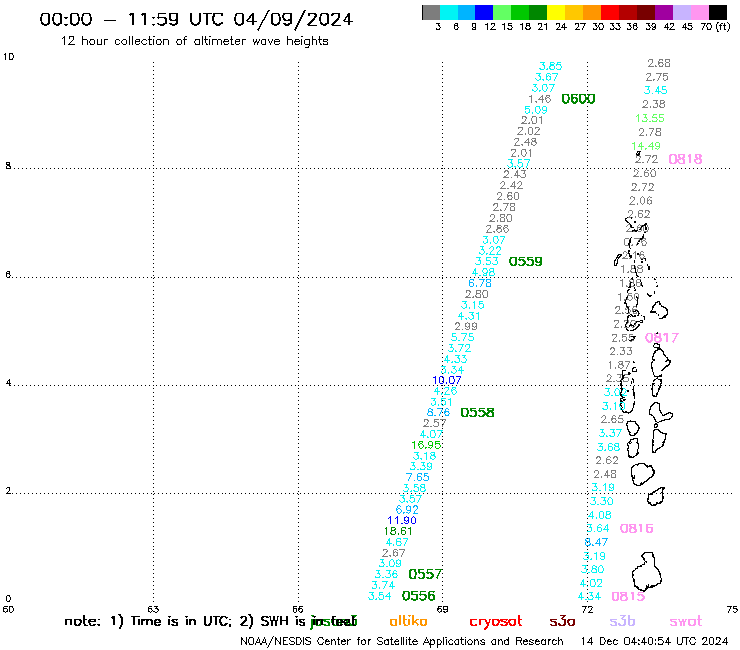
Task: Click the wave height value 4.98
Action: (x=483, y=272)
